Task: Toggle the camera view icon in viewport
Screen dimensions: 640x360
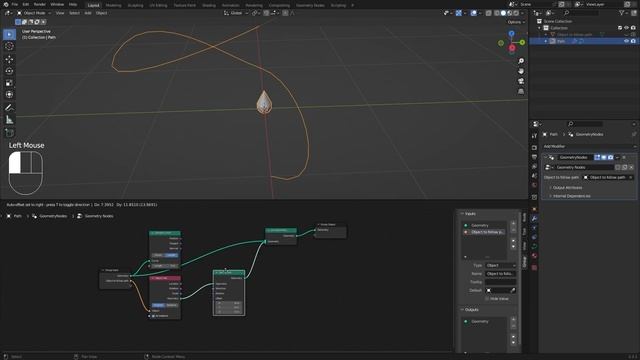Action: click(521, 81)
